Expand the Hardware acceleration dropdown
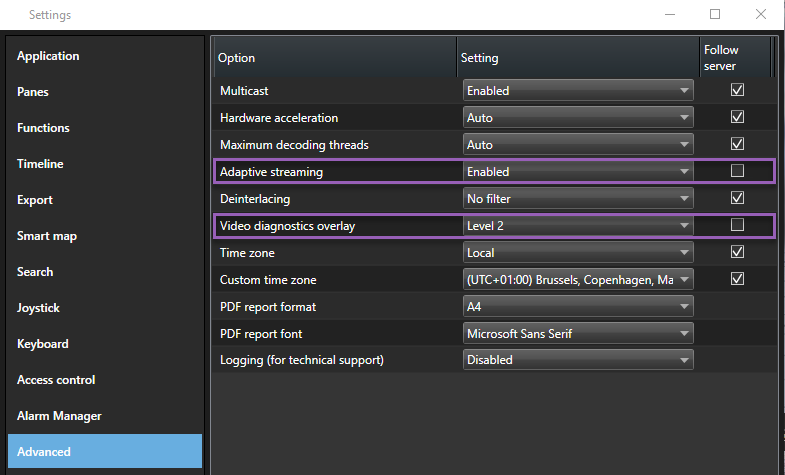 (x=578, y=118)
